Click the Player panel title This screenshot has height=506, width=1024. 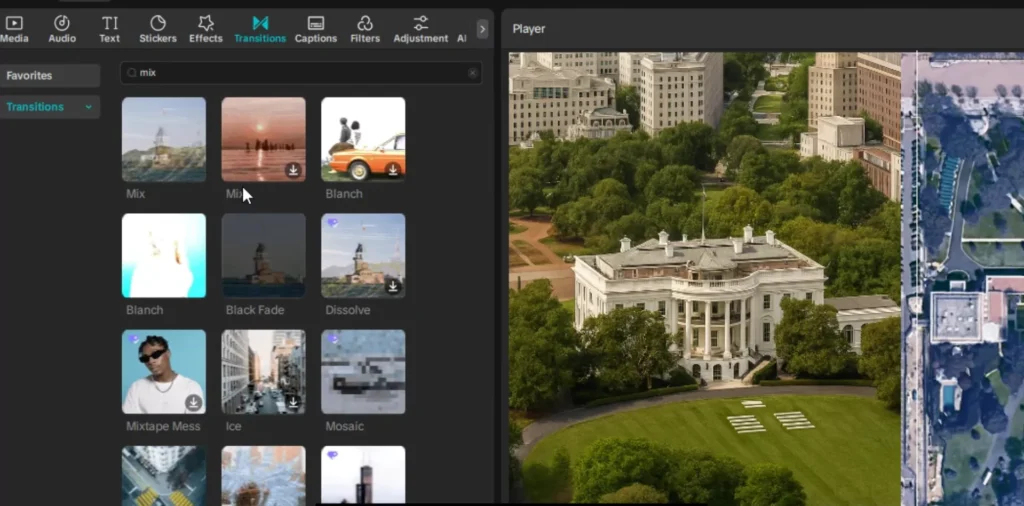coord(528,29)
